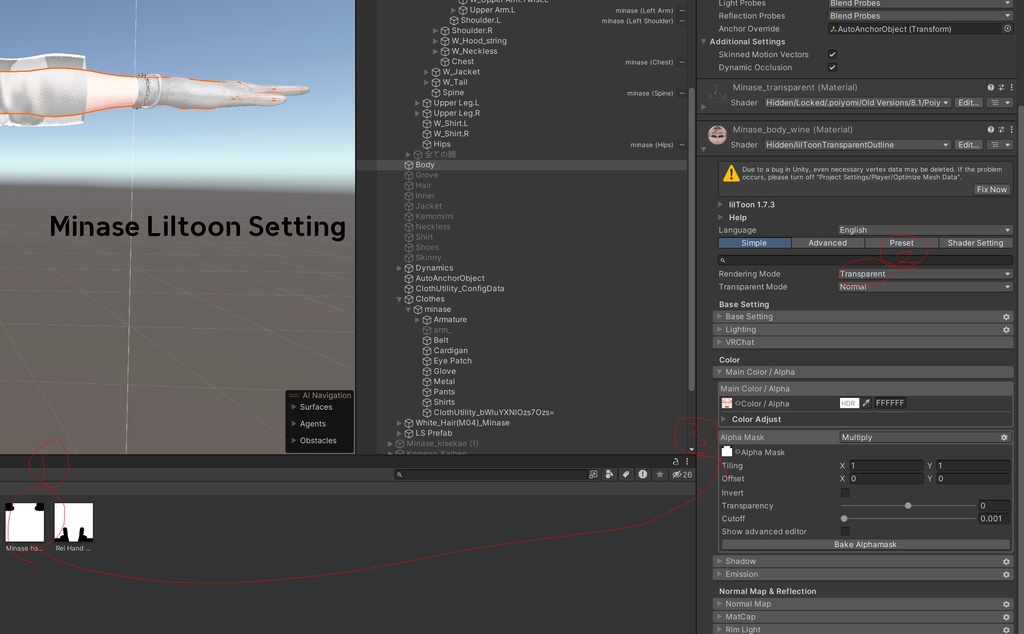Open the Shadow section gear icon
Screen dimensions: 1024x634
click(1006, 561)
